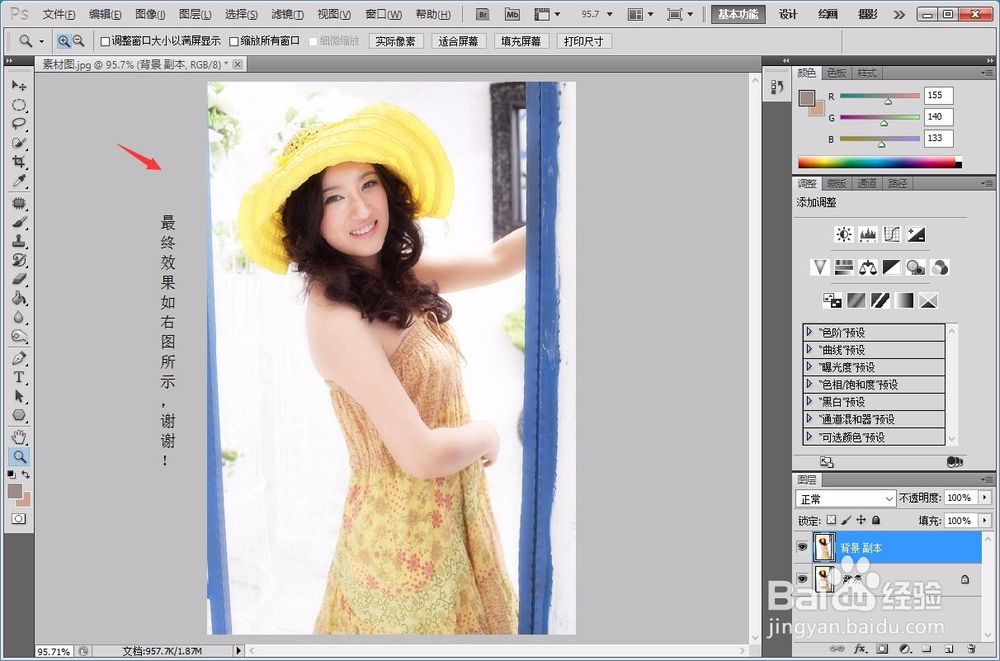The height and width of the screenshot is (661, 1000).
Task: Select the Brush tool
Action: click(x=19, y=222)
